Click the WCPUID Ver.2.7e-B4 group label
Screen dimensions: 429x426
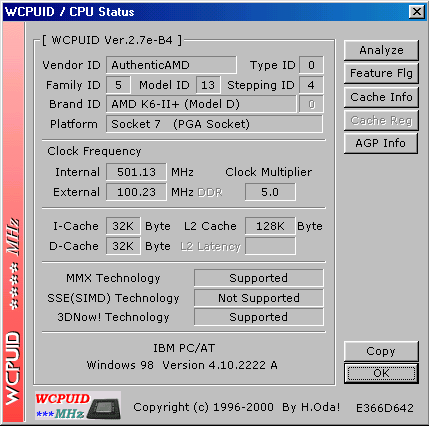coord(112,40)
